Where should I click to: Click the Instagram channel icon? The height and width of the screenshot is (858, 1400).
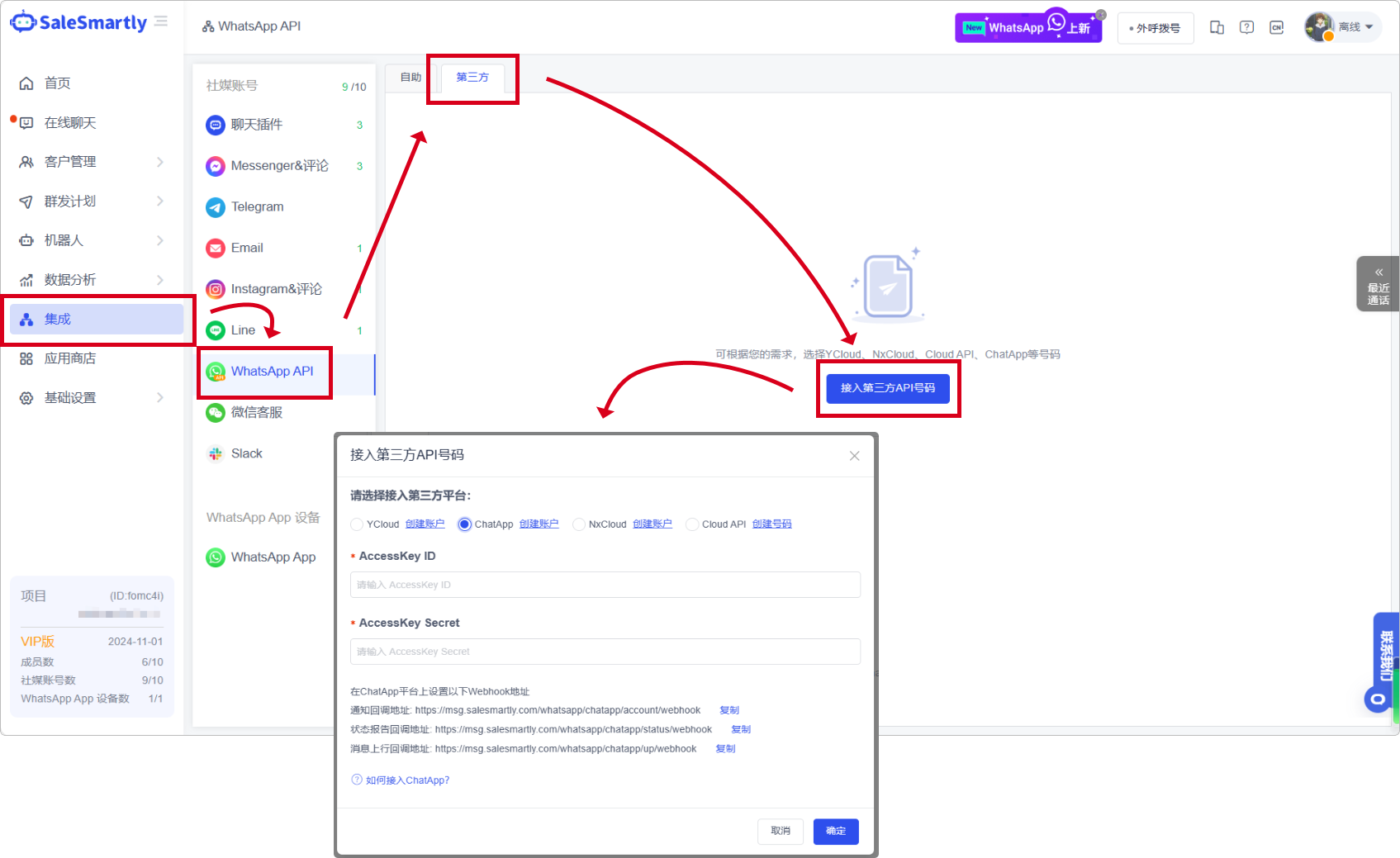tap(216, 289)
